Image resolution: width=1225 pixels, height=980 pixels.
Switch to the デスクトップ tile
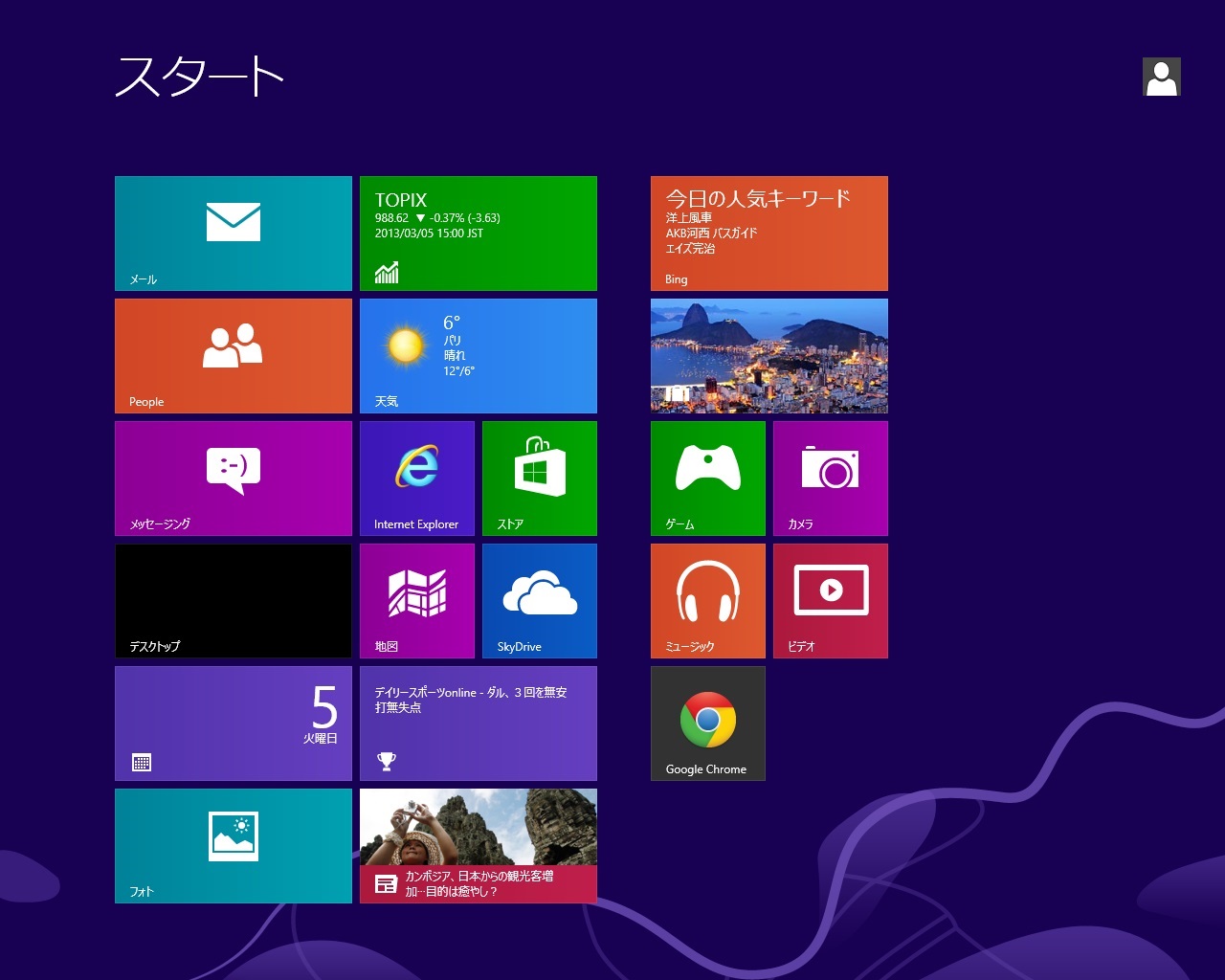coord(234,601)
